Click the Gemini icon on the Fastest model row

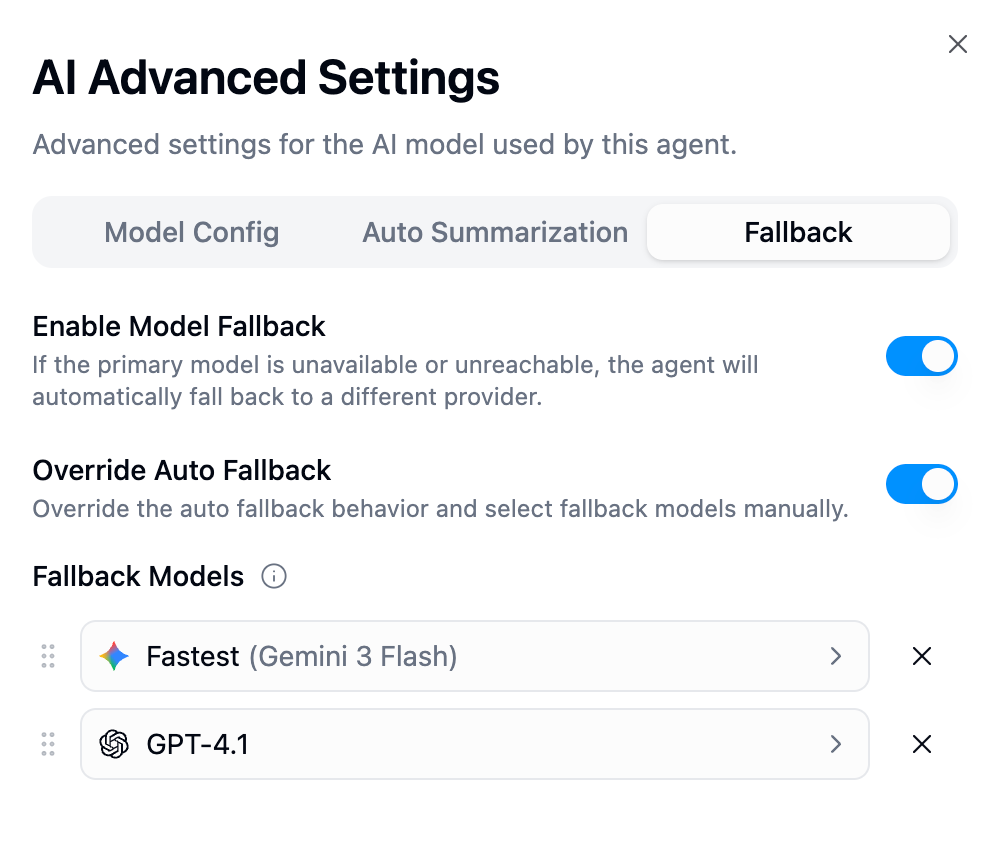[x=114, y=657]
